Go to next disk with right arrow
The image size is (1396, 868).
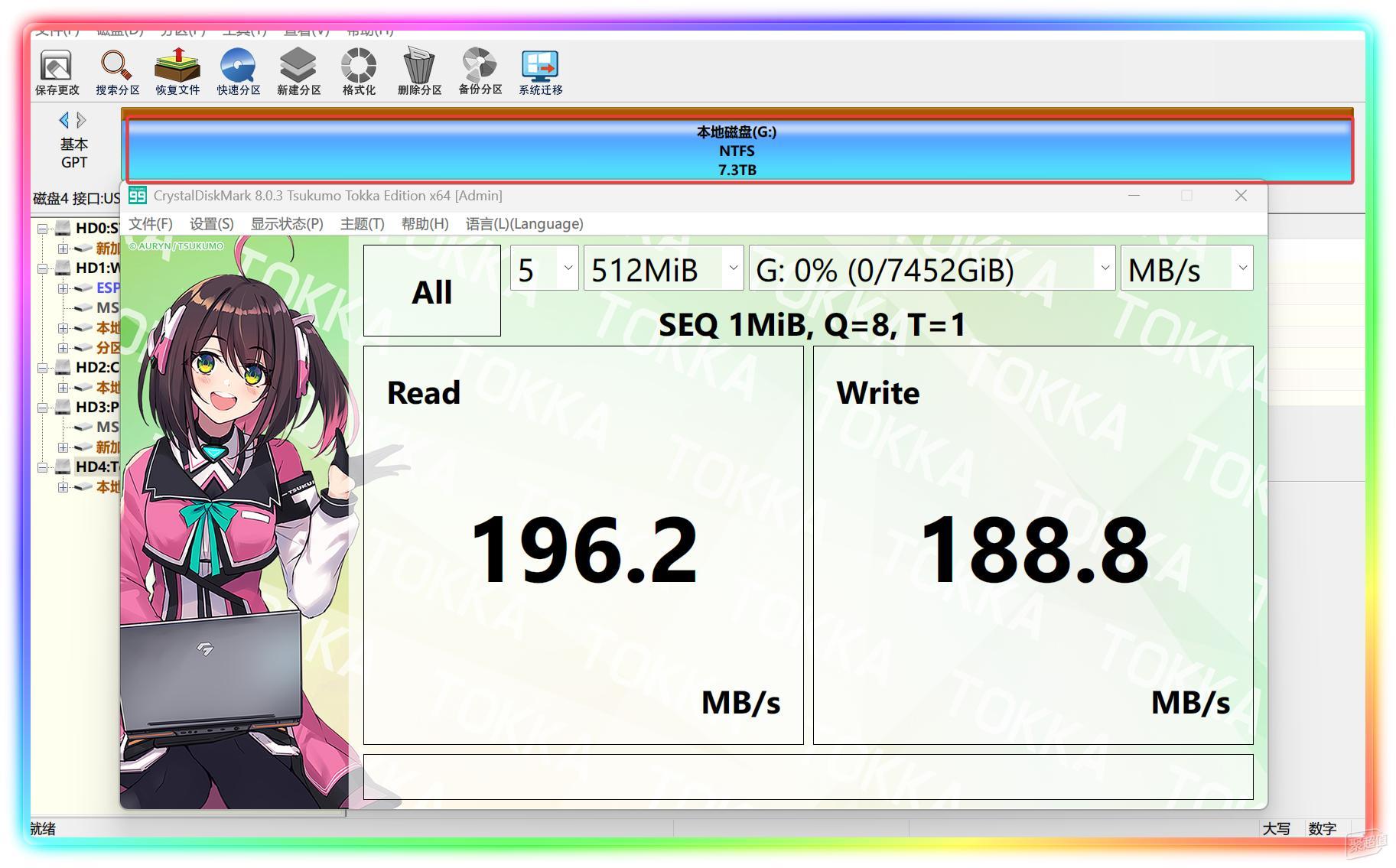coord(81,120)
